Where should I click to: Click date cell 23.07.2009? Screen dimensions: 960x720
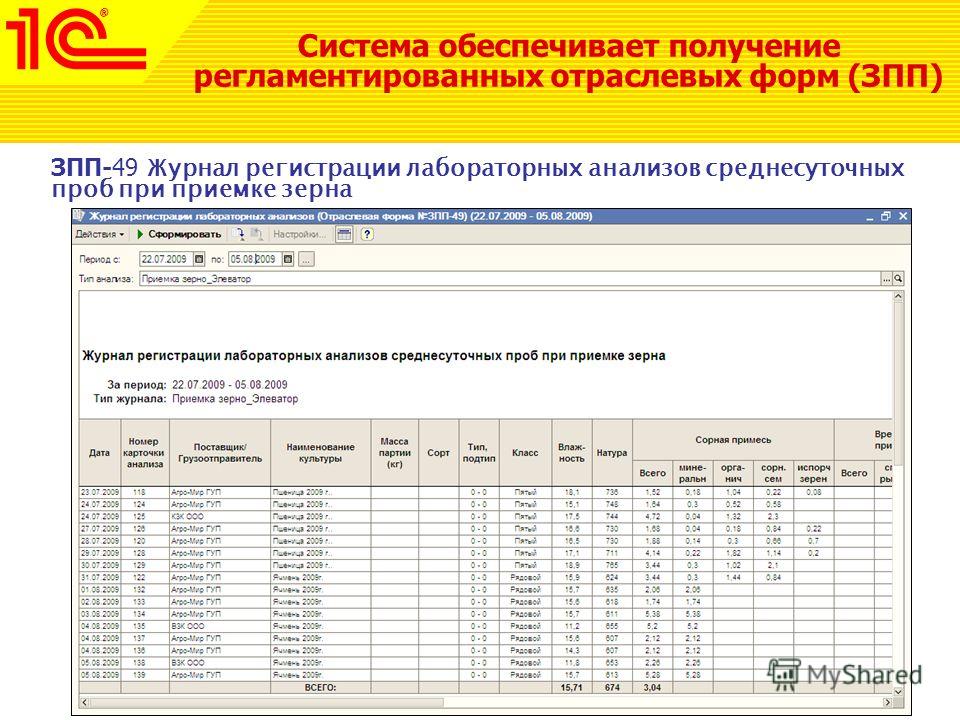tap(100, 492)
